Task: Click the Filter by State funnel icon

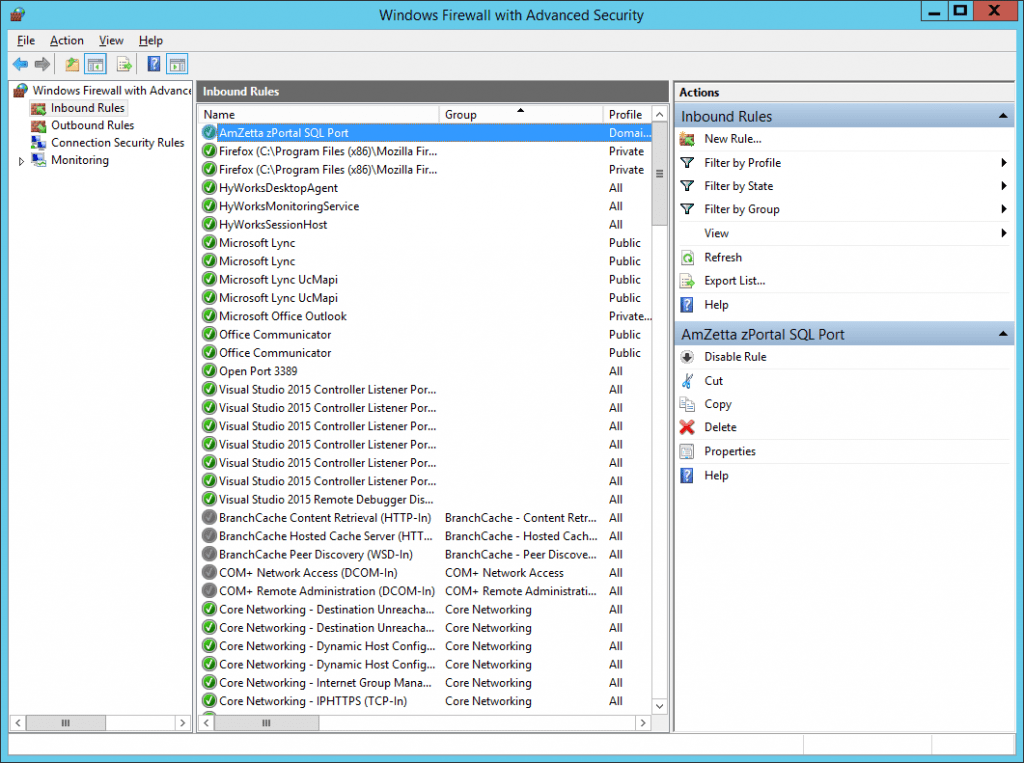Action: point(687,186)
